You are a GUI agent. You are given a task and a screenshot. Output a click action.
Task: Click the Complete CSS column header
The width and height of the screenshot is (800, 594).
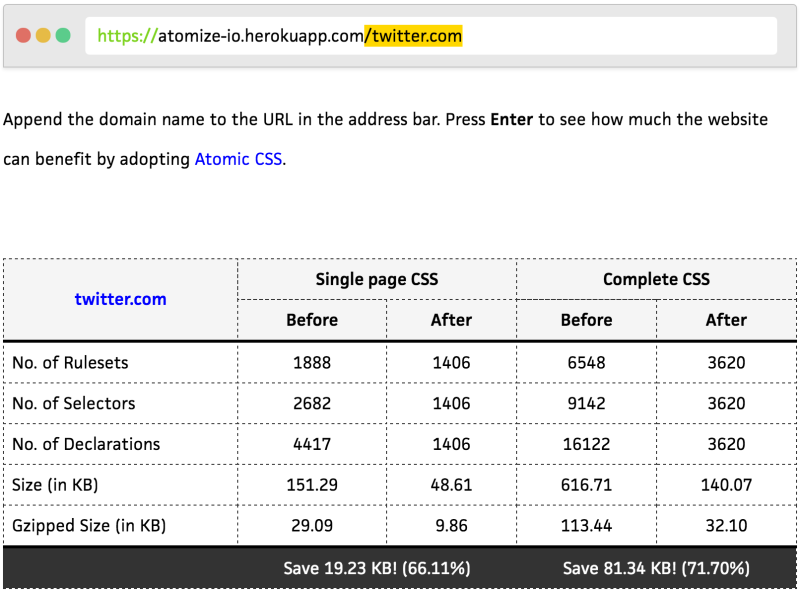point(656,279)
